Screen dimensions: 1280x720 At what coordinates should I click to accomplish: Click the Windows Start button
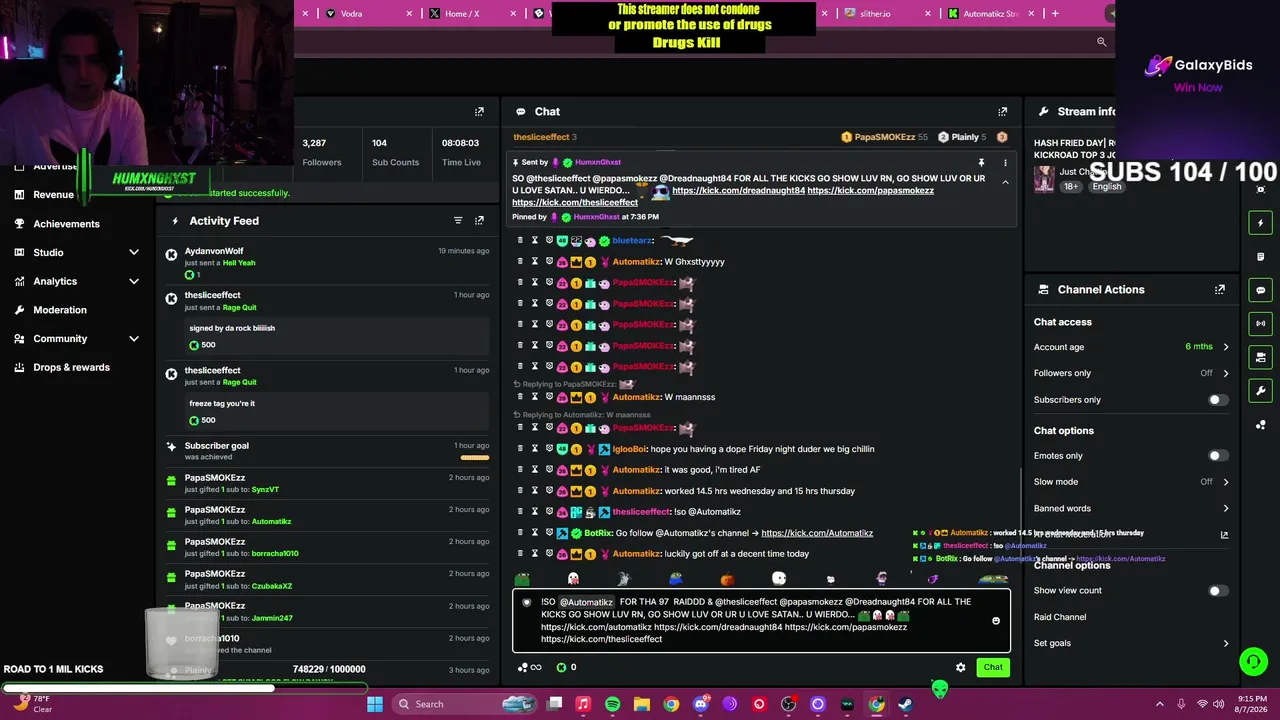pyautogui.click(x=375, y=704)
